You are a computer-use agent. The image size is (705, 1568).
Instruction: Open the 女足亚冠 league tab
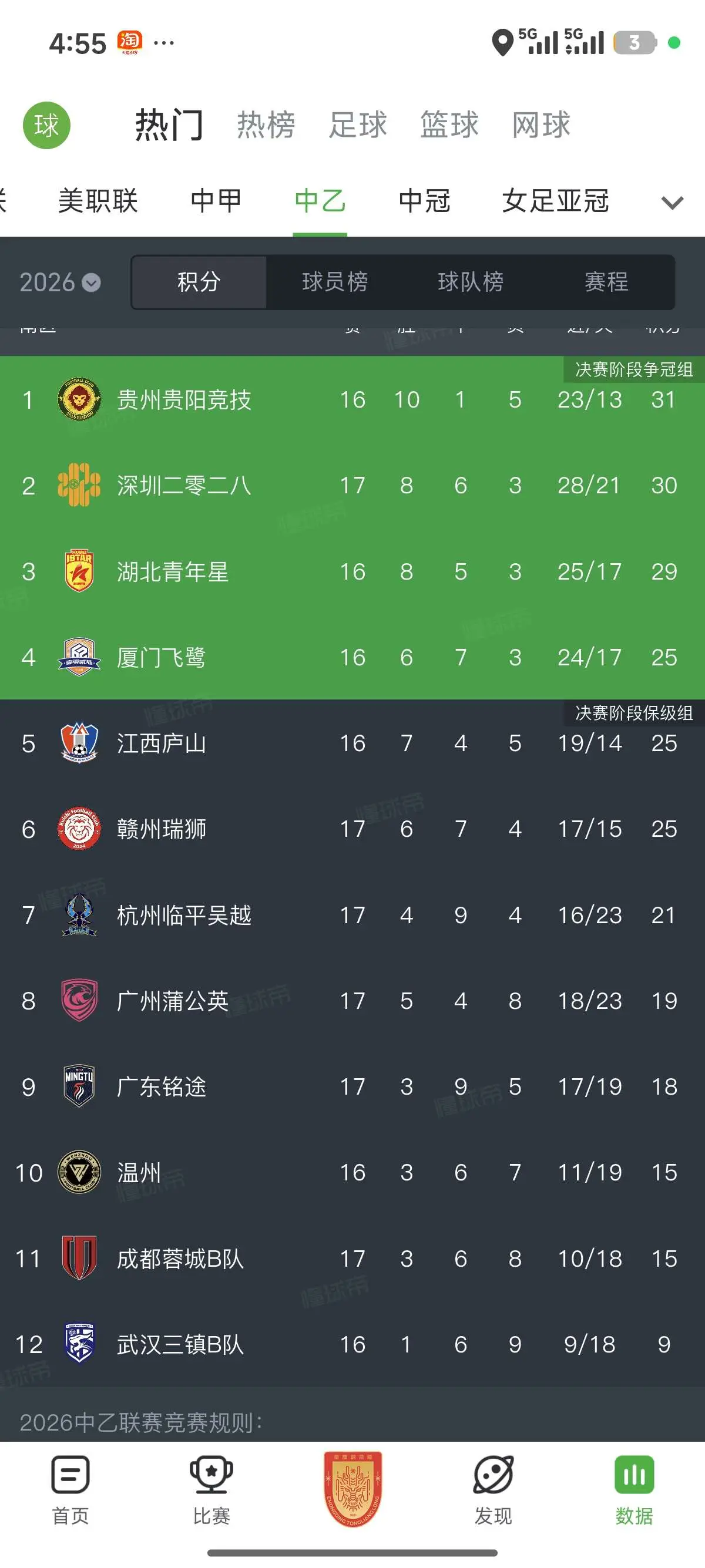point(555,201)
